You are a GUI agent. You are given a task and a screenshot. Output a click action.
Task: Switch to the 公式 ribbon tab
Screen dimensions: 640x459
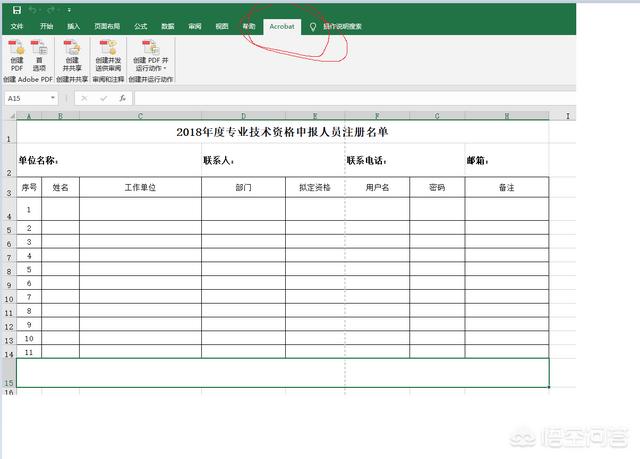(x=140, y=27)
